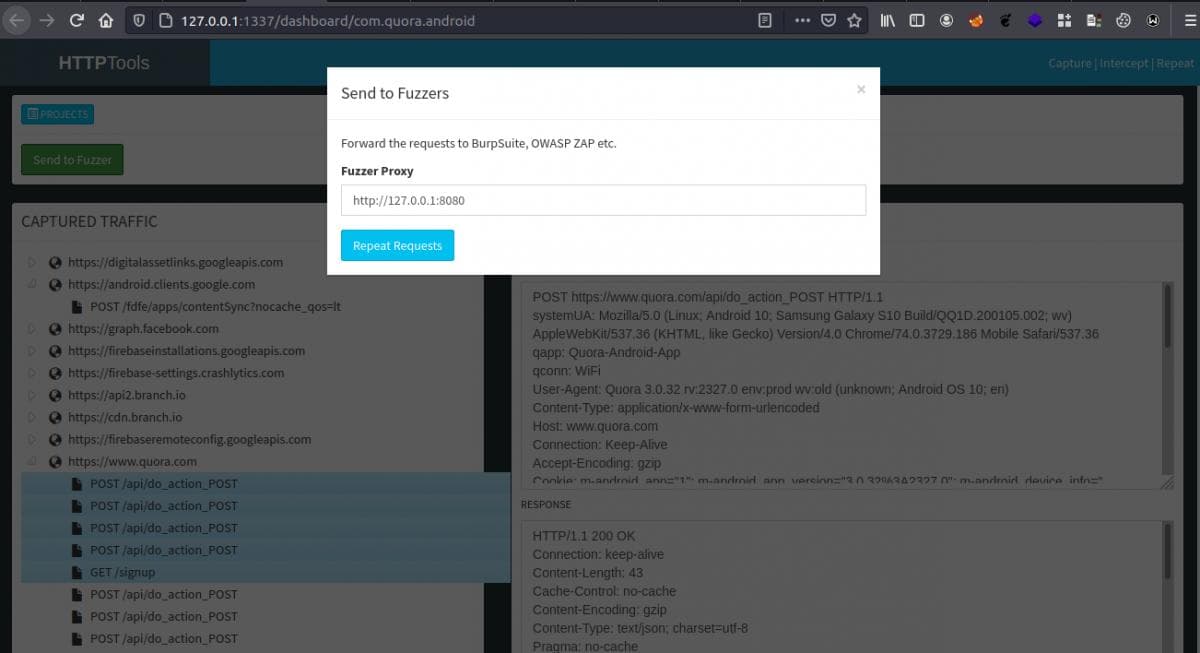Collapse the www.quora.com tree node
Screen dimensions: 1200x653
32,462
